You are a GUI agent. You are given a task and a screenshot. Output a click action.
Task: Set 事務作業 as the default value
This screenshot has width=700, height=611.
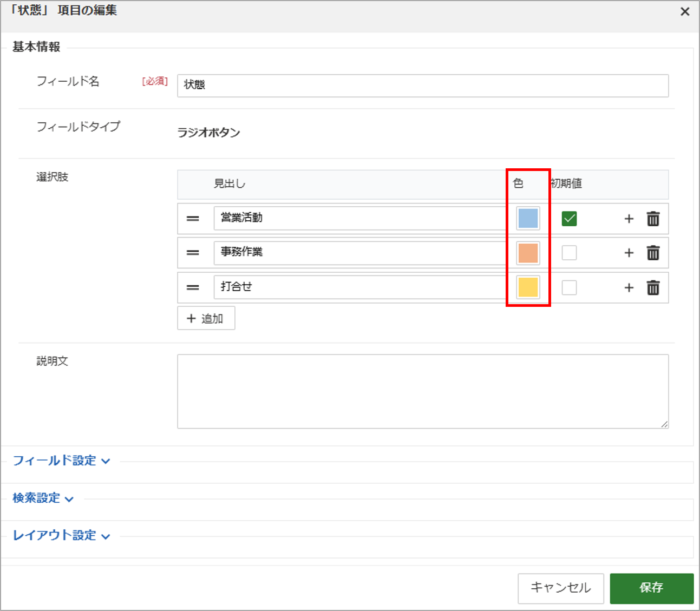tap(569, 253)
